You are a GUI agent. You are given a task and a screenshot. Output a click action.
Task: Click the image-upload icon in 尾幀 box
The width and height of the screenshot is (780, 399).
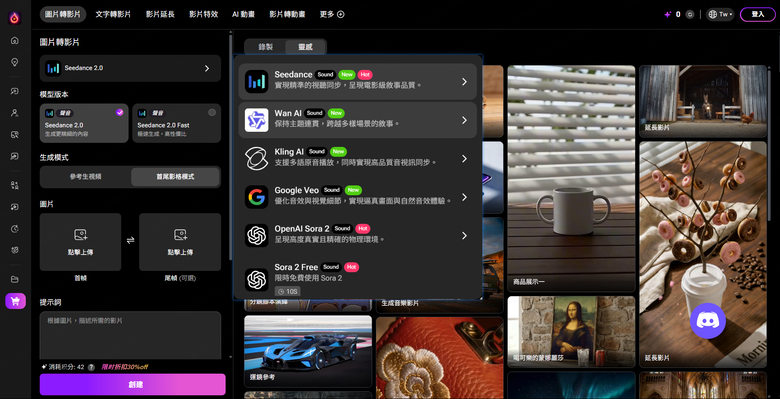click(x=180, y=234)
